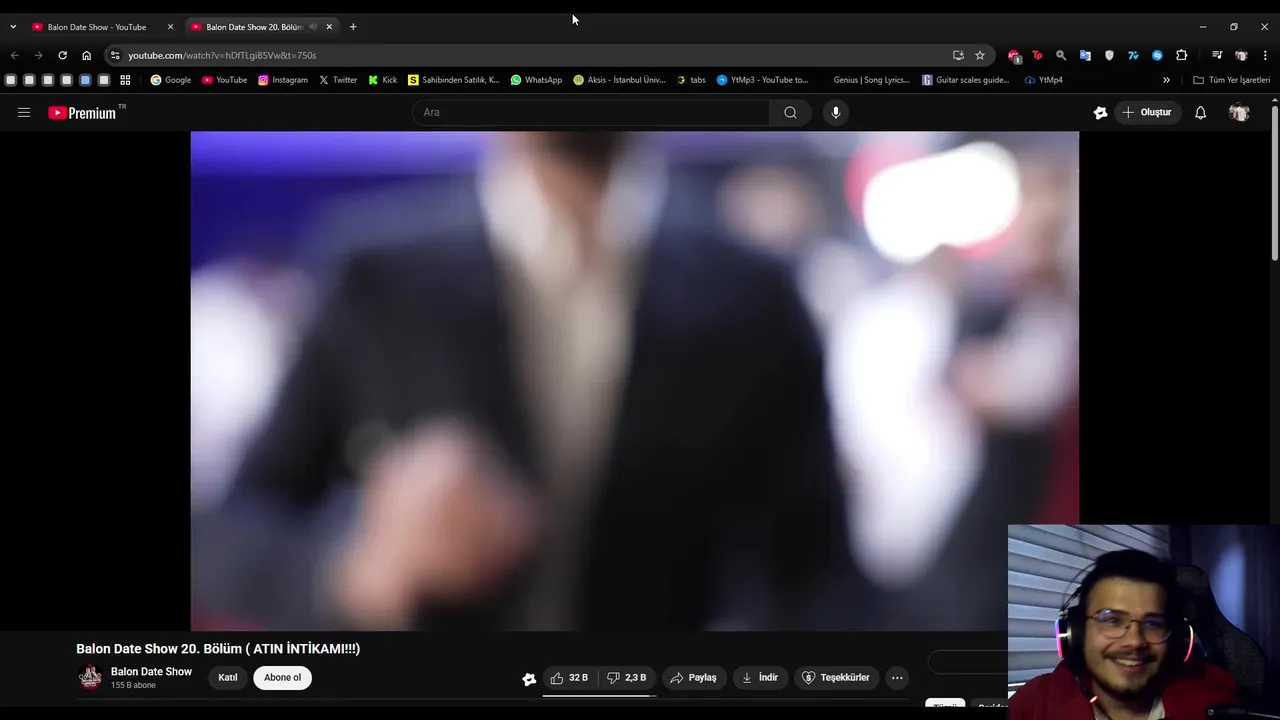The image size is (1280, 720).
Task: Install app icon in the address bar
Action: coord(958,55)
